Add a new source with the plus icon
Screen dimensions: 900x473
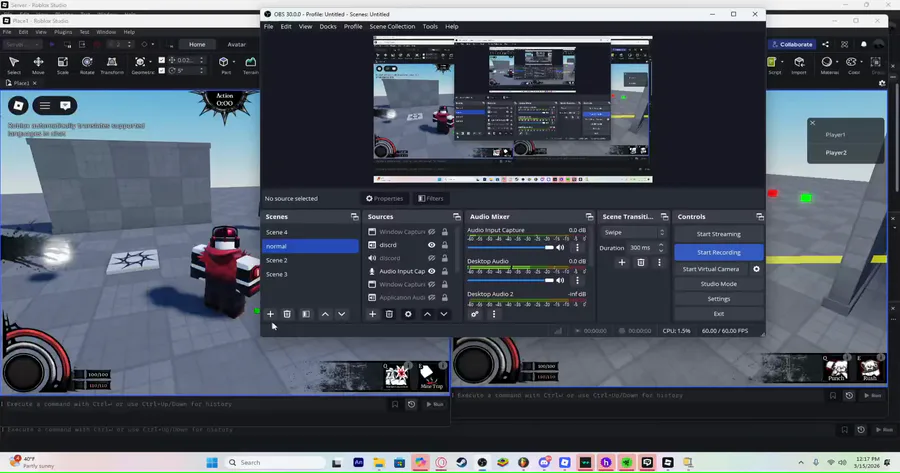coord(373,314)
